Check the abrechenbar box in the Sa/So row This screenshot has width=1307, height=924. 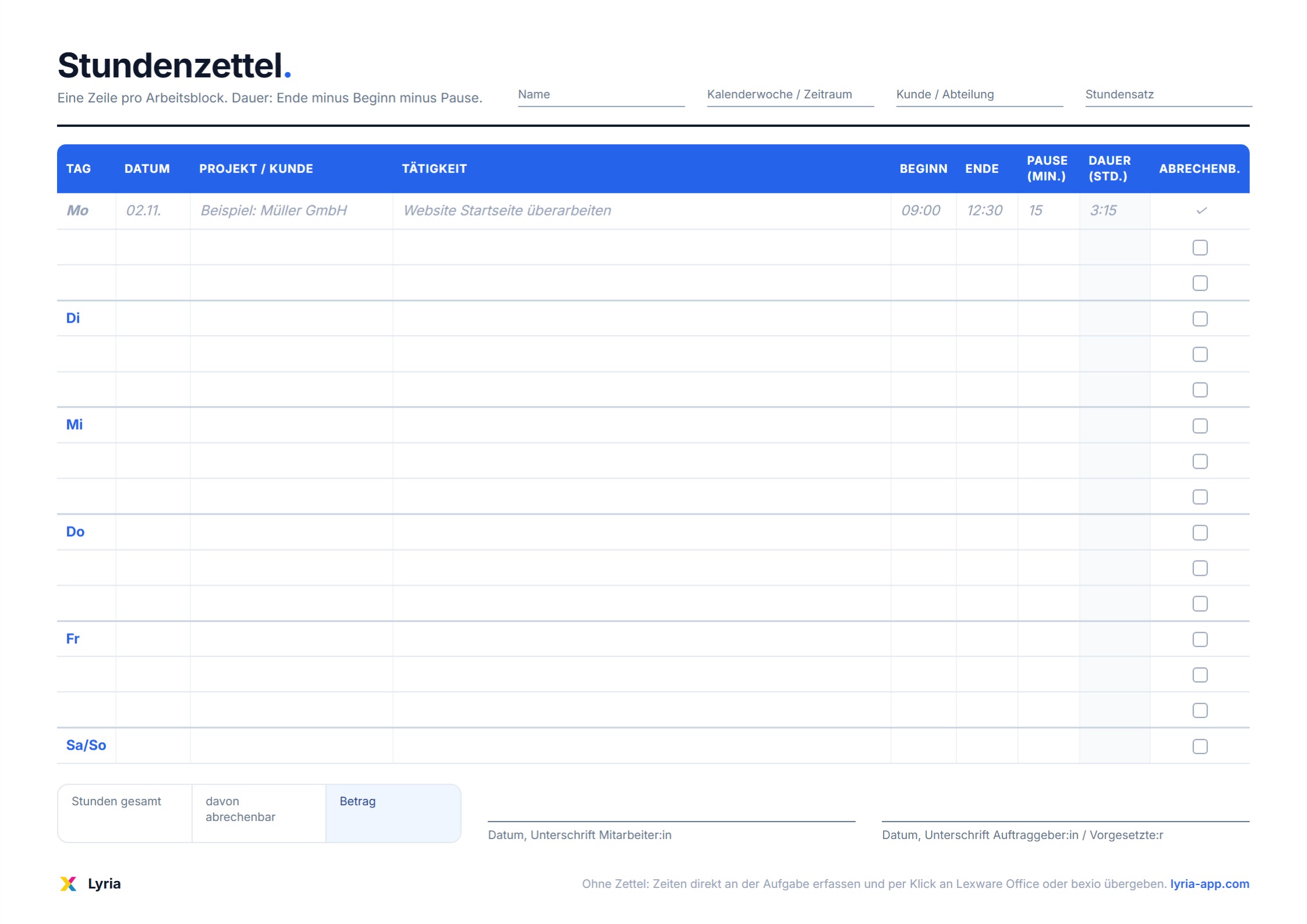[1200, 746]
